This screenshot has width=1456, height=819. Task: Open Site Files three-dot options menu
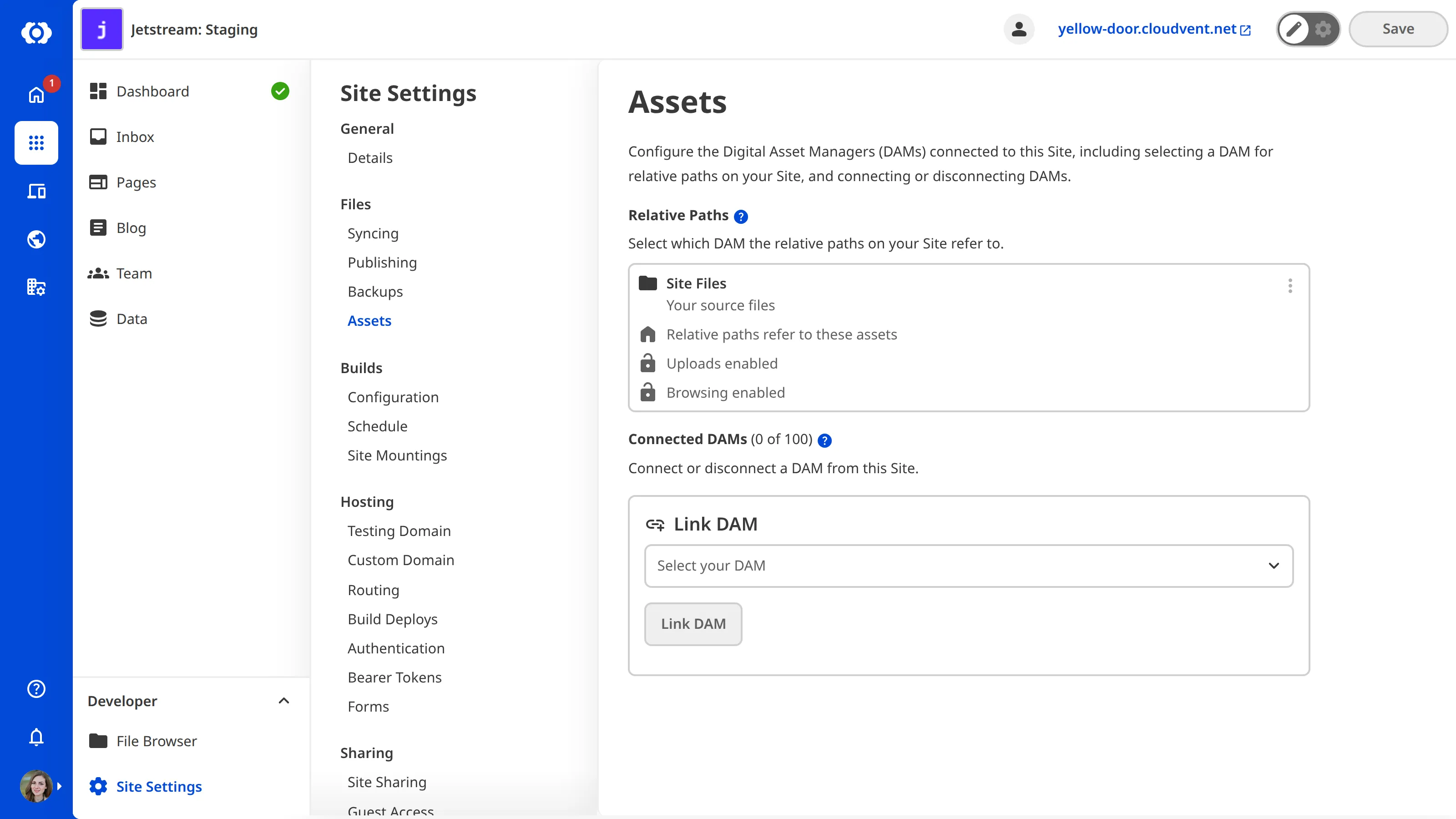pos(1290,285)
